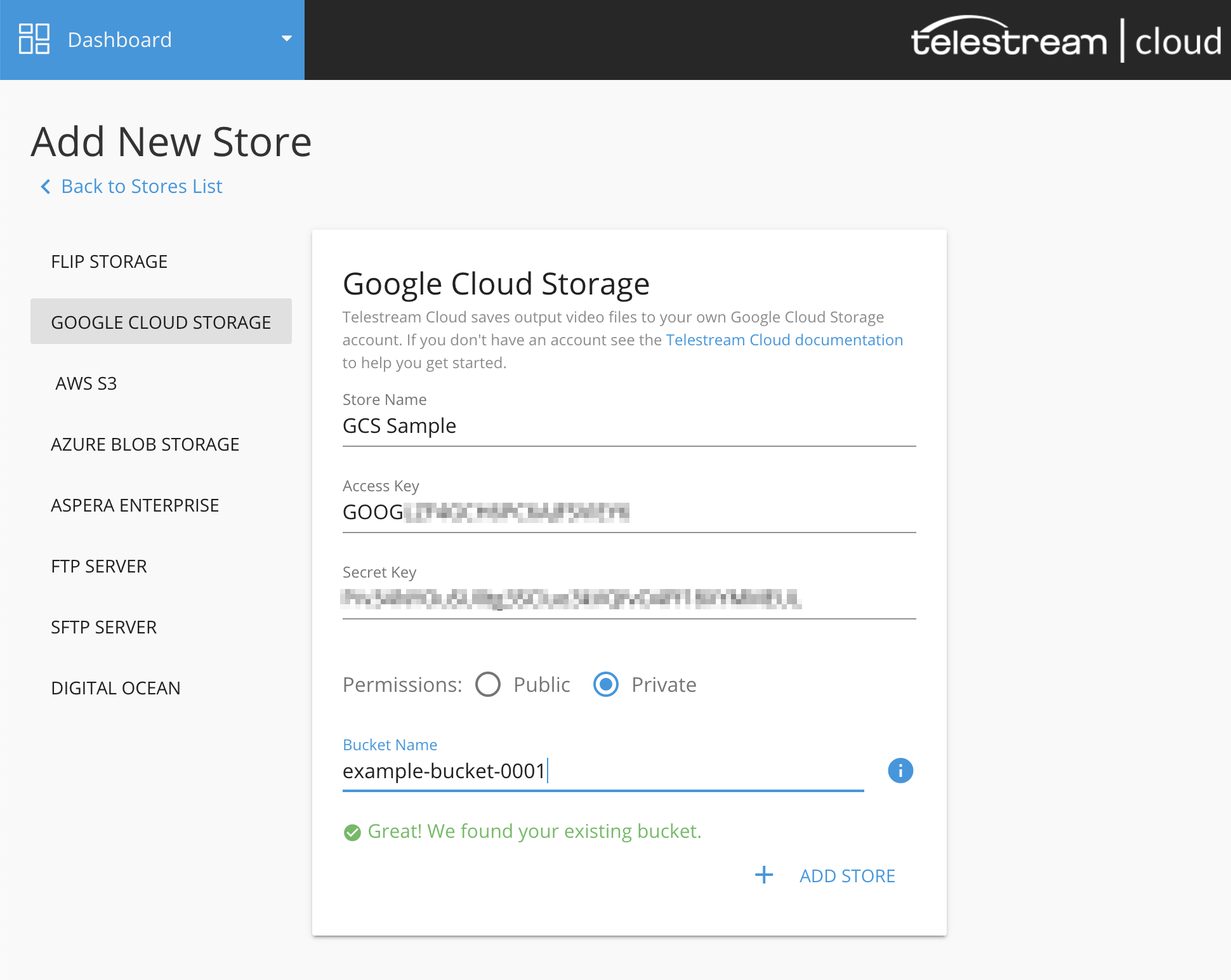Image resolution: width=1231 pixels, height=980 pixels.
Task: Click the Dashboard grid icon
Action: (x=34, y=39)
